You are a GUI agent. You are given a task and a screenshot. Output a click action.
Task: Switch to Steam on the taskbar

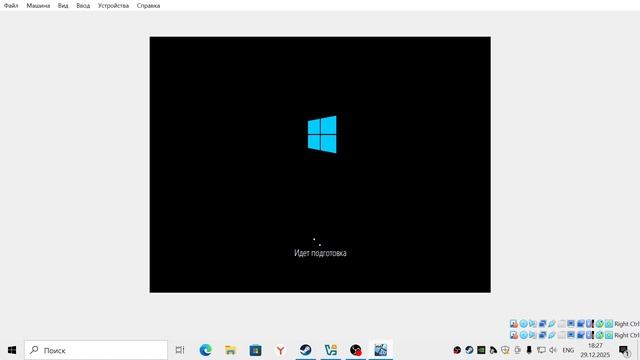click(x=305, y=350)
